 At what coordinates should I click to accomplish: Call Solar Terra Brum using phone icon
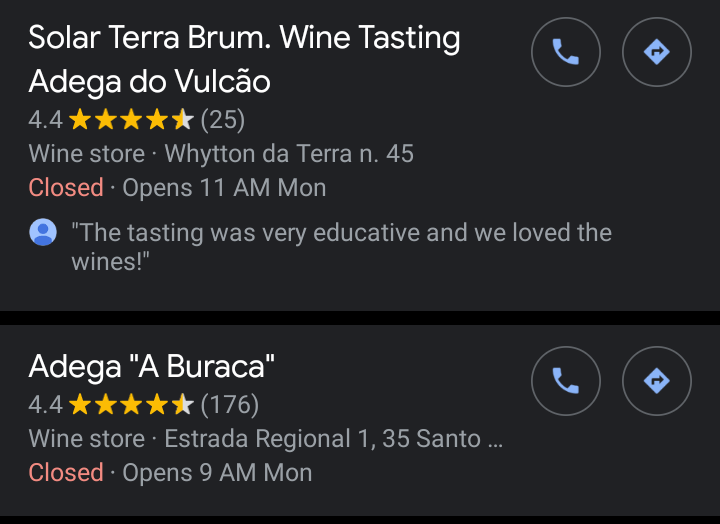565,52
